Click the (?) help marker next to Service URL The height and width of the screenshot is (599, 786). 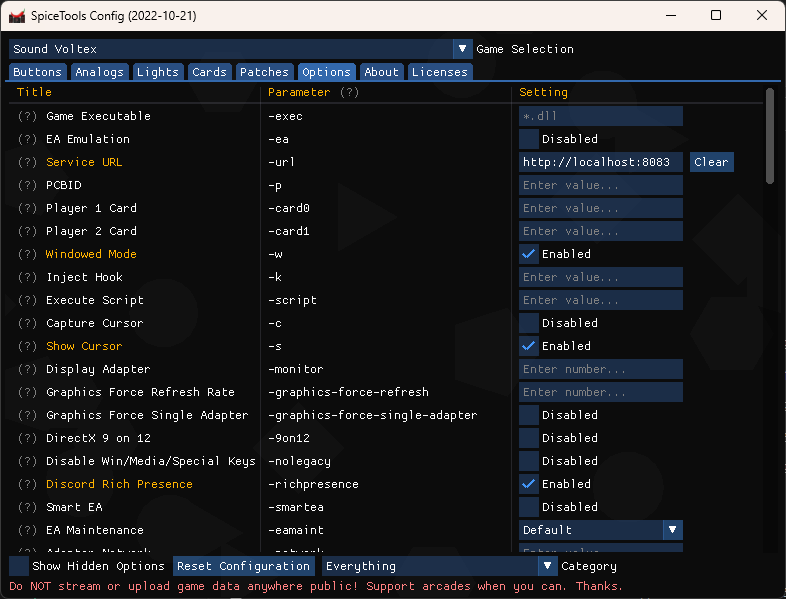(27, 162)
